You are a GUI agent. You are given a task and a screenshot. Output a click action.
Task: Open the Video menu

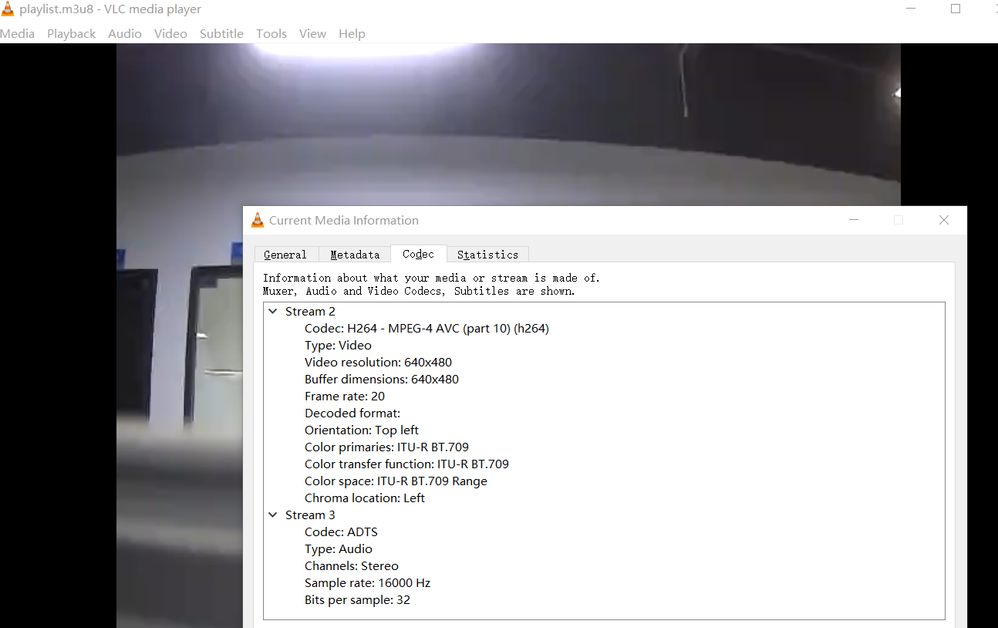pos(170,34)
